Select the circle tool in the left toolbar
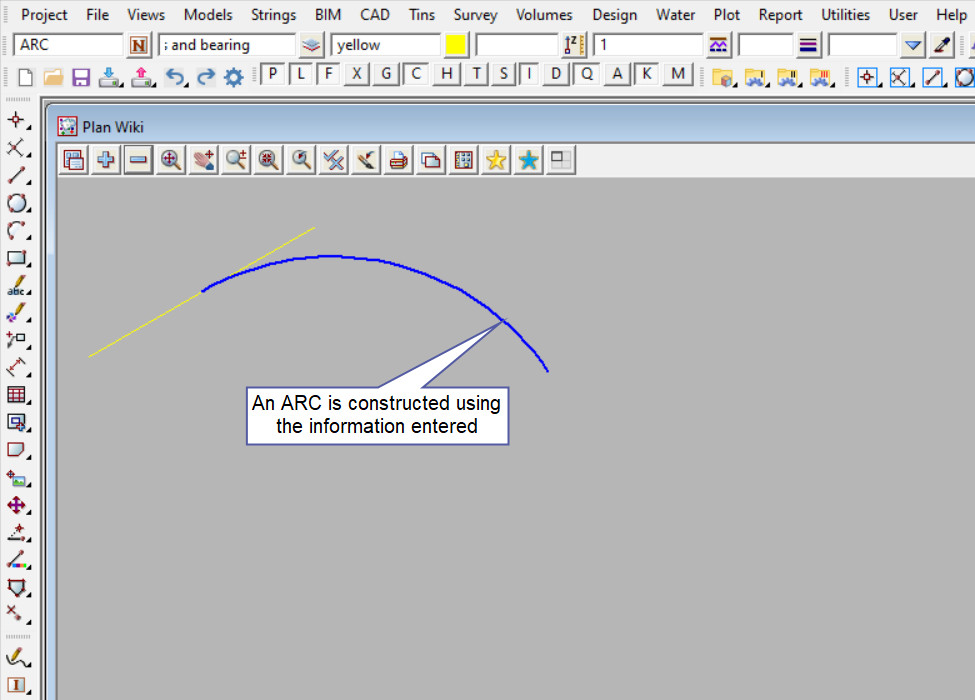 click(16, 204)
